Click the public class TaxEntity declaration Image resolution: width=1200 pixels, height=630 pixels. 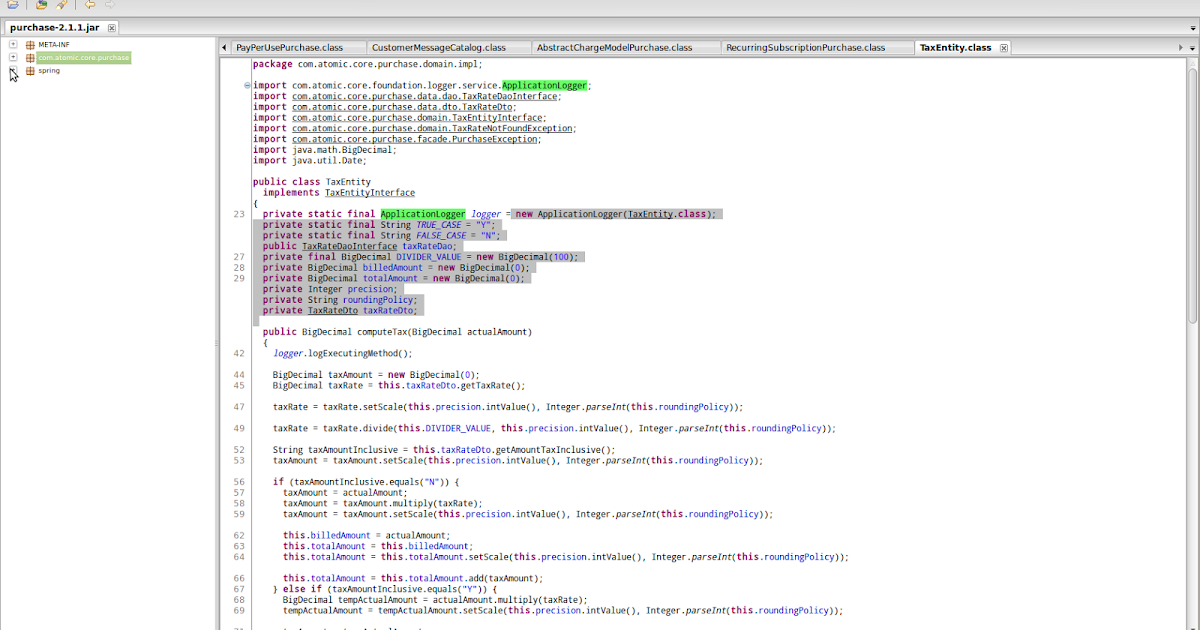(x=311, y=182)
